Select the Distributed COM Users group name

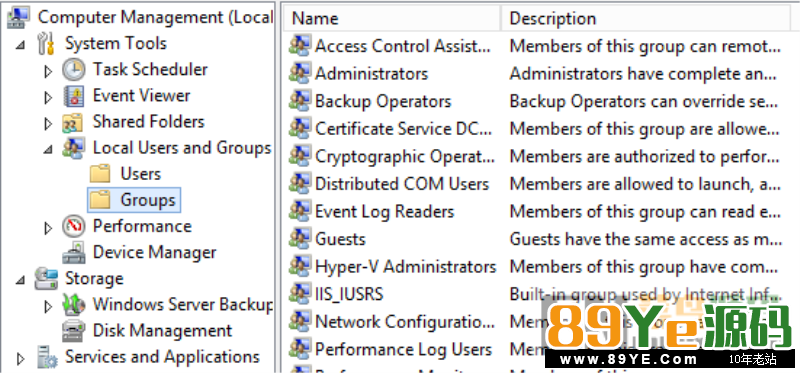pos(402,184)
